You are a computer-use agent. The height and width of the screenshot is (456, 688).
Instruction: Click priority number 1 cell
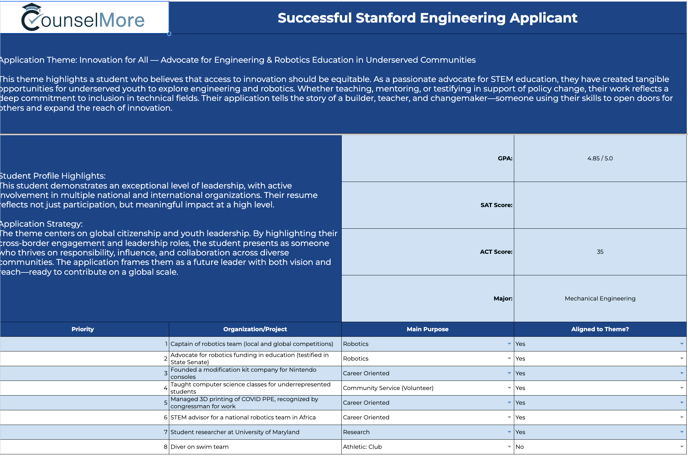84,344
